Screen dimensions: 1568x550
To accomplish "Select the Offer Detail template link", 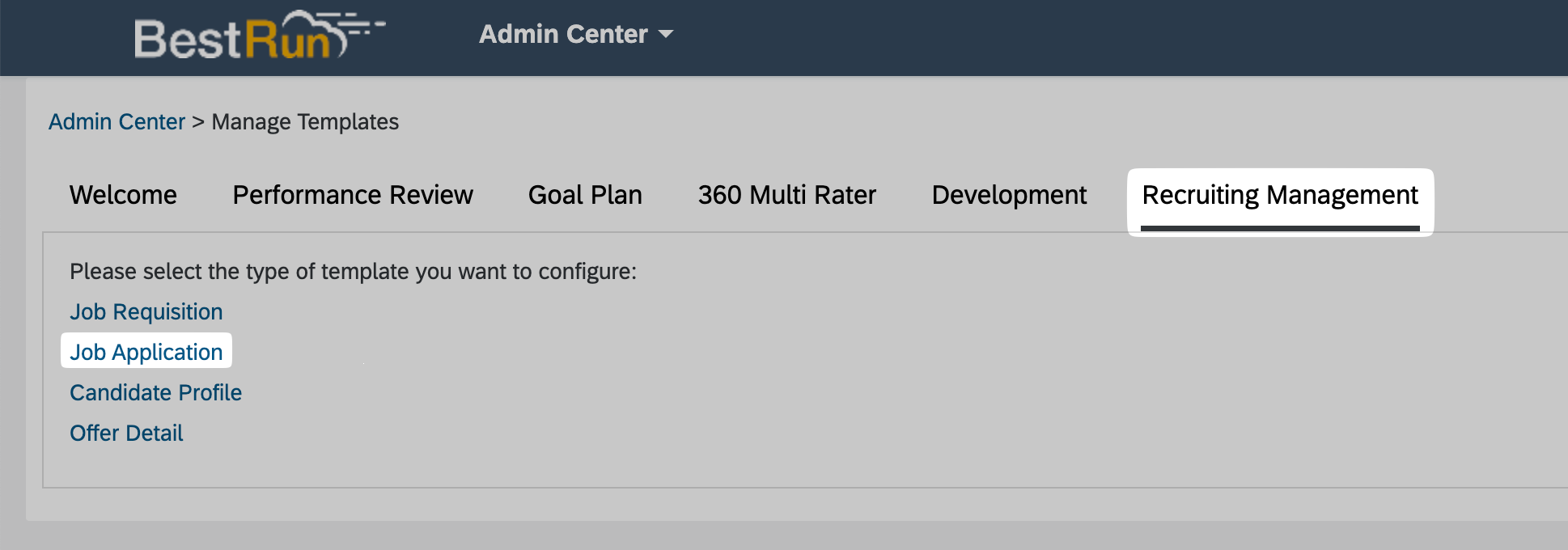I will [x=126, y=433].
